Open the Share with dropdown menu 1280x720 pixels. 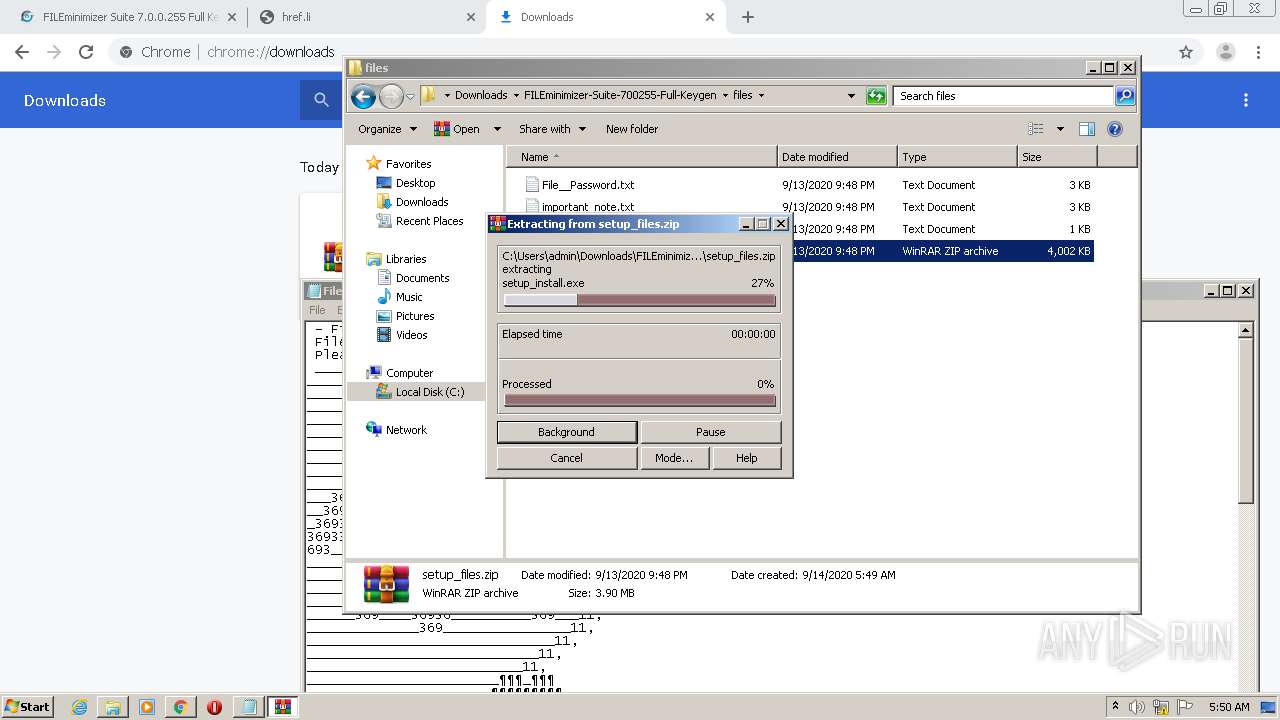552,129
